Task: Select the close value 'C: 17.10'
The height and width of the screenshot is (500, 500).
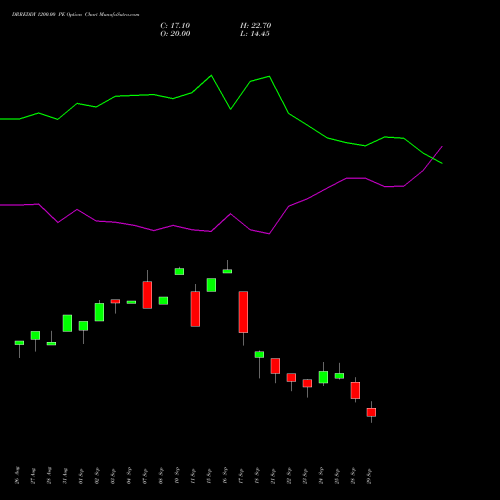Action: click(x=175, y=26)
